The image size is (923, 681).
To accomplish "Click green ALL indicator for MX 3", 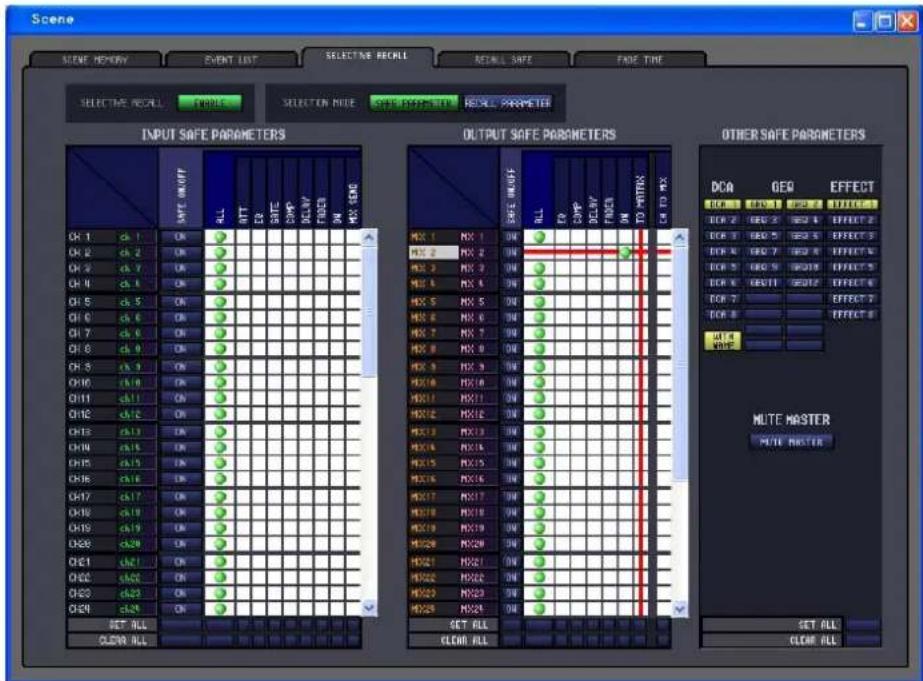I will pos(539,268).
